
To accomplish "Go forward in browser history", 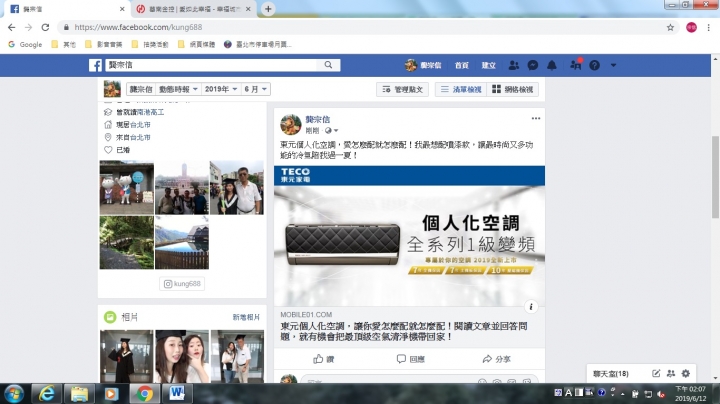I will (x=28, y=28).
